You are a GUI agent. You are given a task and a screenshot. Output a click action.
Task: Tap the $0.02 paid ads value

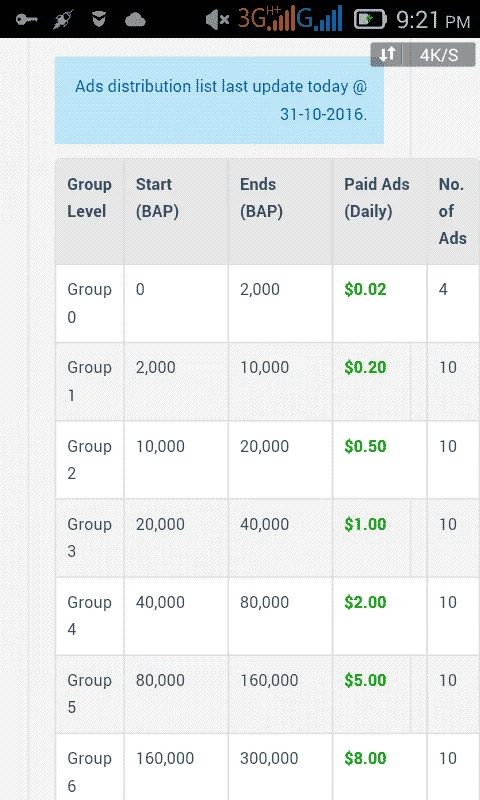[x=365, y=290]
